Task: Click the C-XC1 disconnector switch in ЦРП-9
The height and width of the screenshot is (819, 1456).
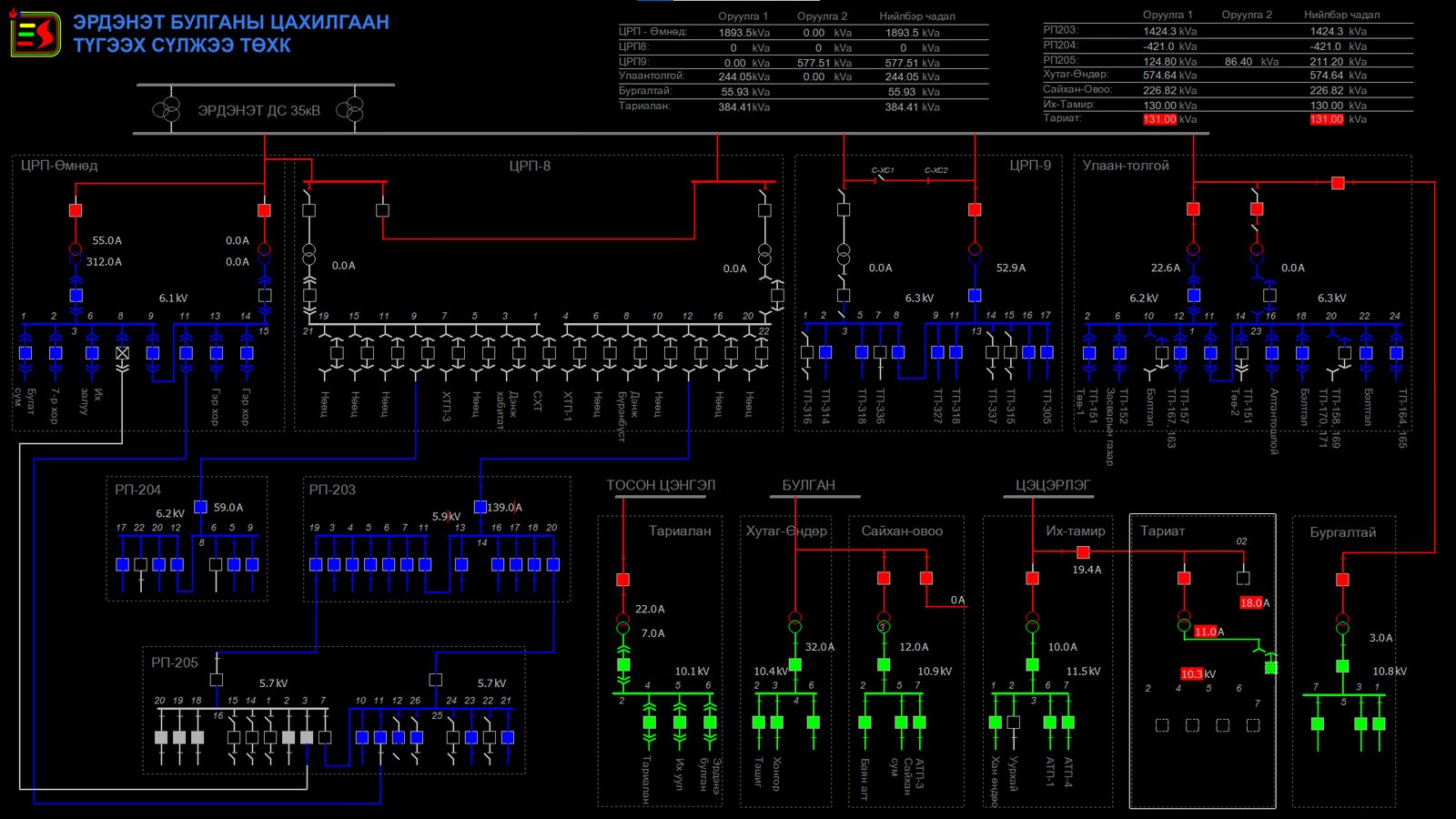Action: click(881, 179)
